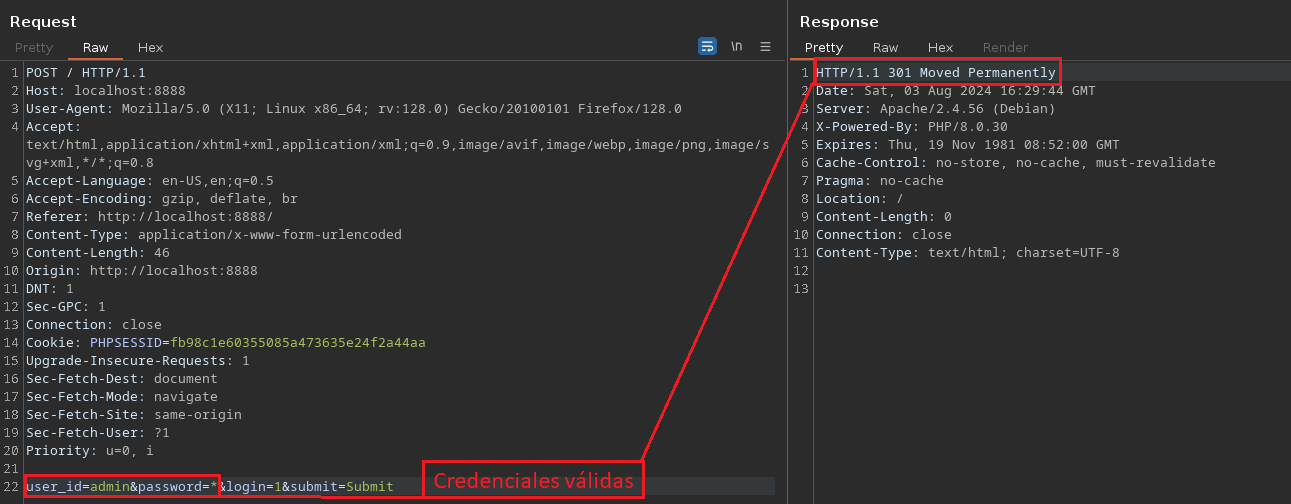Open the Hex tab in Request panel
The image size is (1291, 504).
(150, 47)
